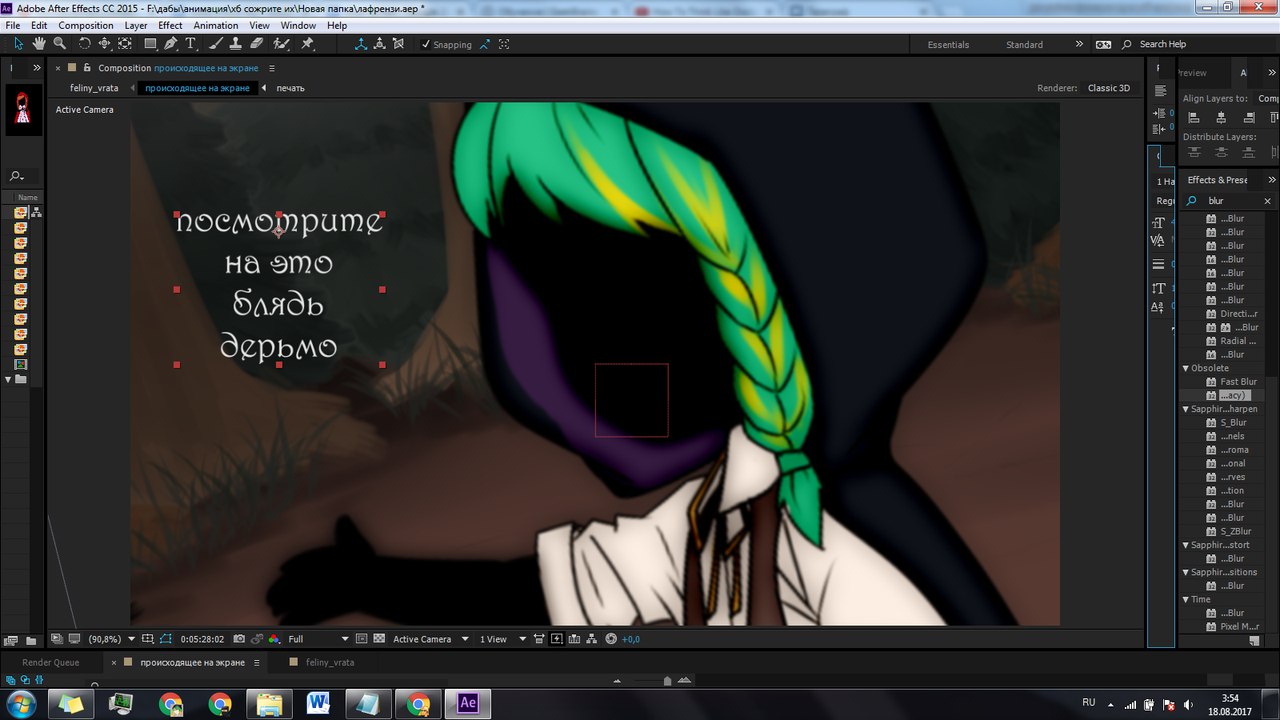Select the Horizontal Type tool
1280x720 pixels.
coord(190,44)
